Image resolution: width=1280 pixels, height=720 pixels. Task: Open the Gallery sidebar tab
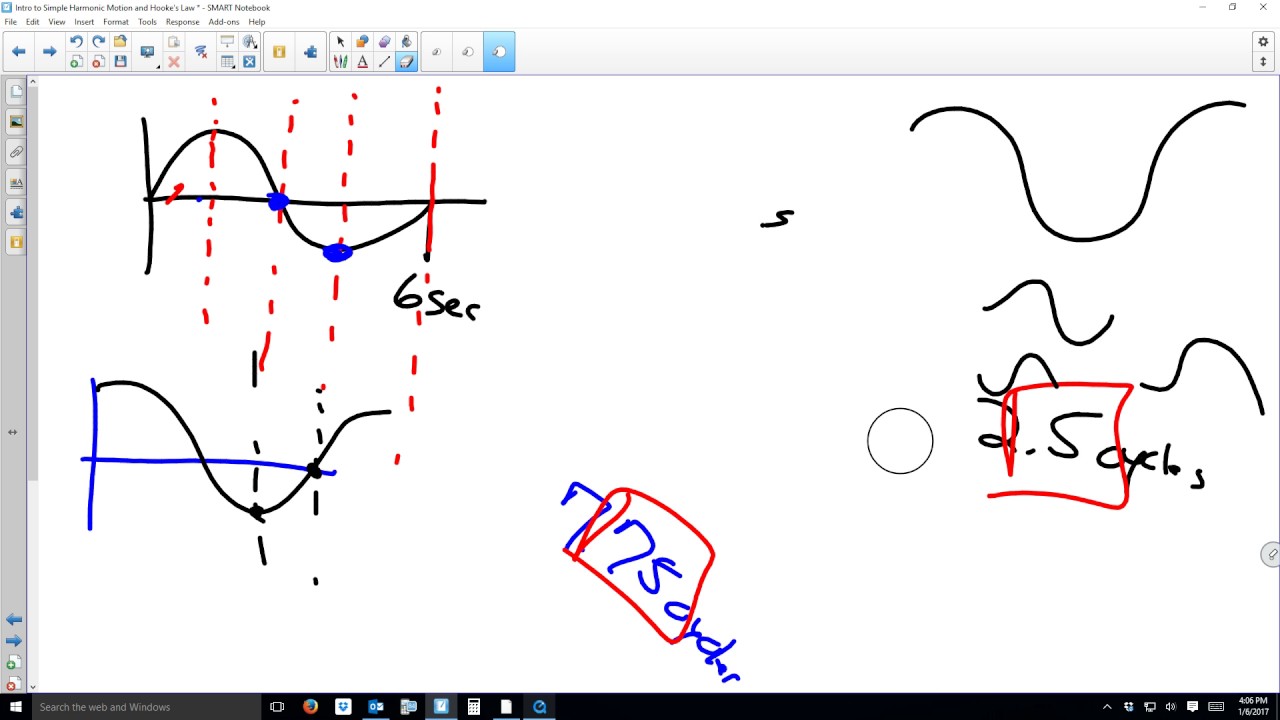click(16, 122)
